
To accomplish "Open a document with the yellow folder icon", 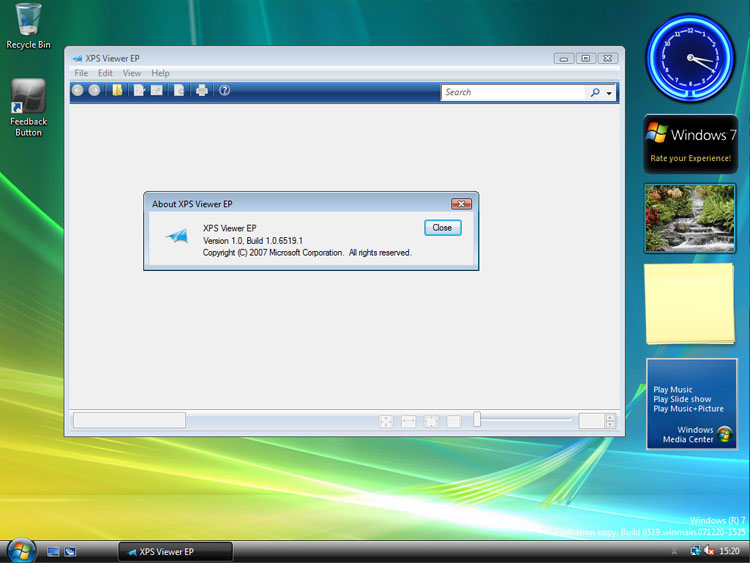I will [x=117, y=90].
